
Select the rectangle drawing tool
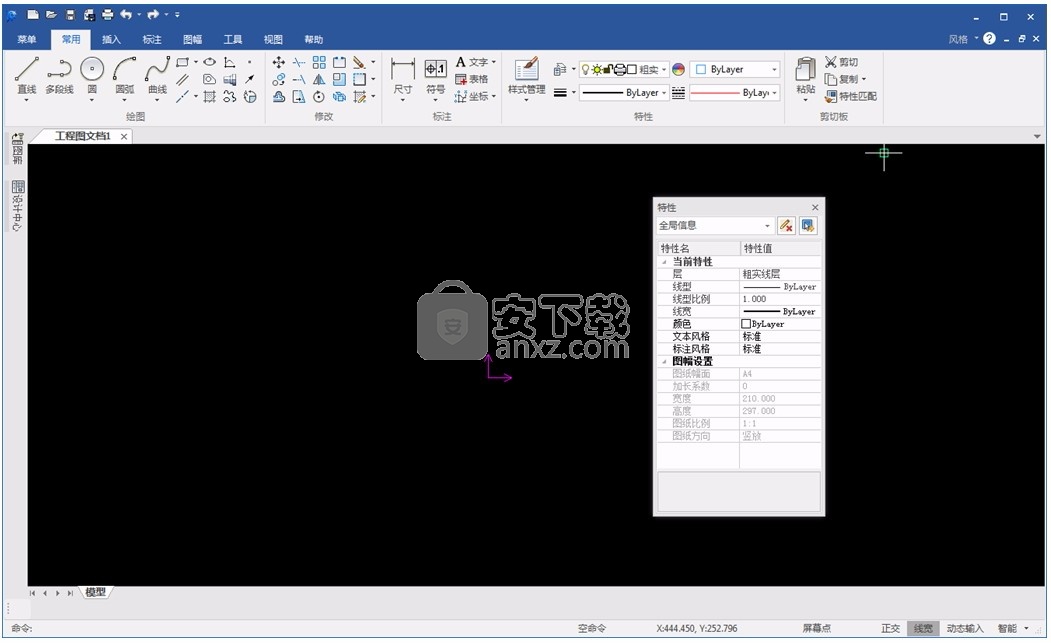(182, 62)
